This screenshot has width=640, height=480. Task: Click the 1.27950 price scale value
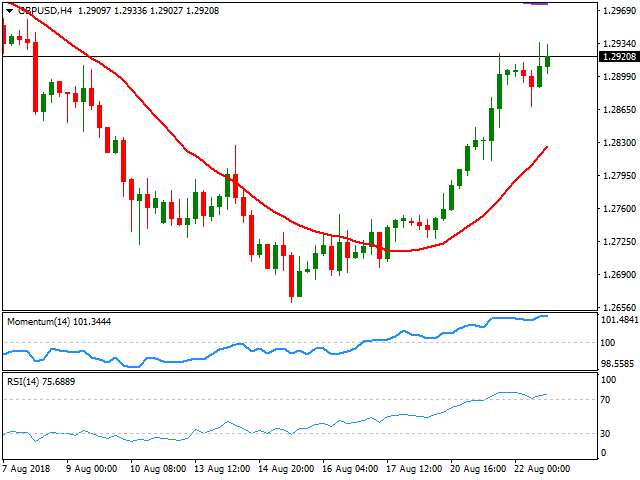click(620, 176)
